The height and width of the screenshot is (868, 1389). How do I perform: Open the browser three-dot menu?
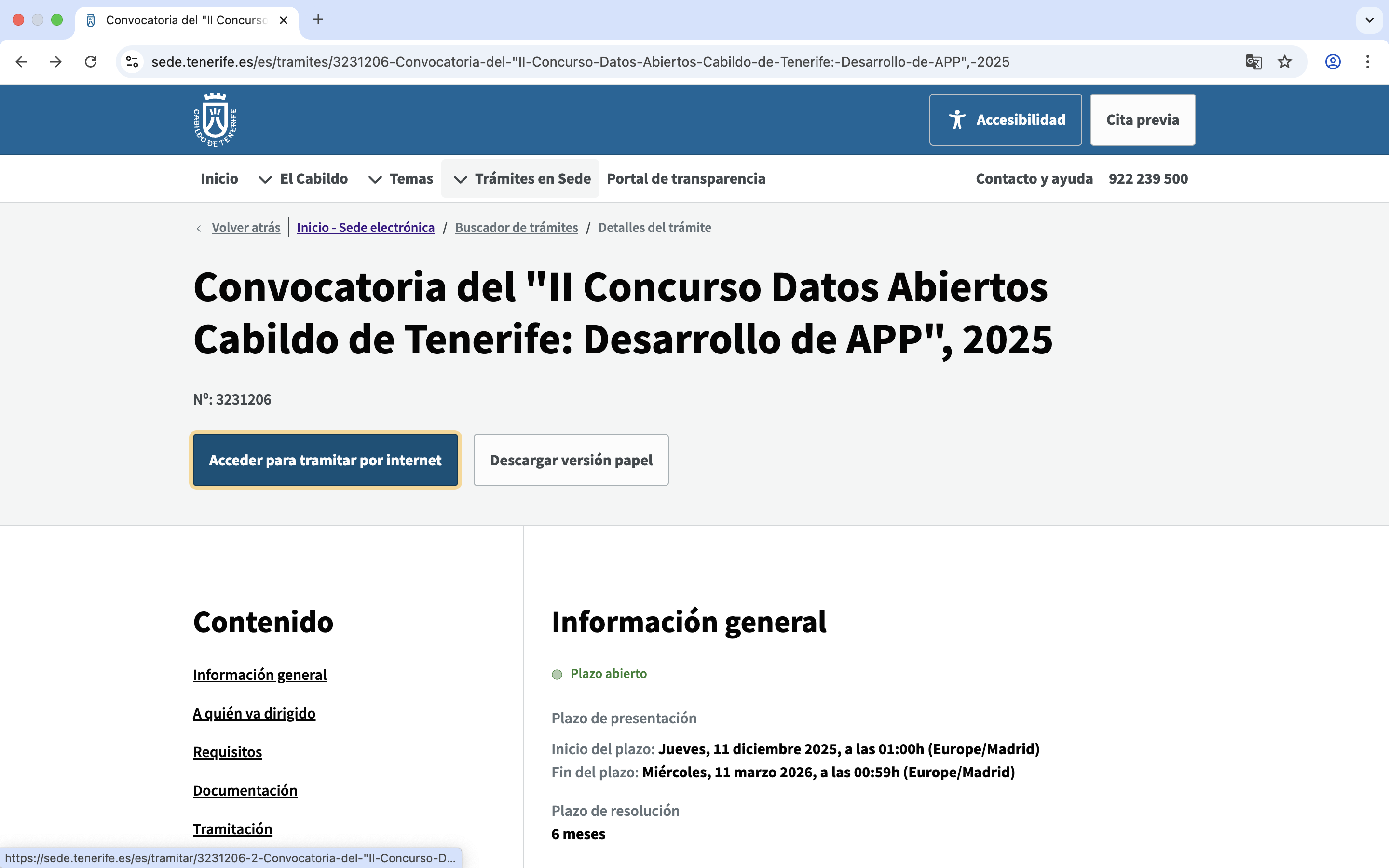click(1368, 61)
